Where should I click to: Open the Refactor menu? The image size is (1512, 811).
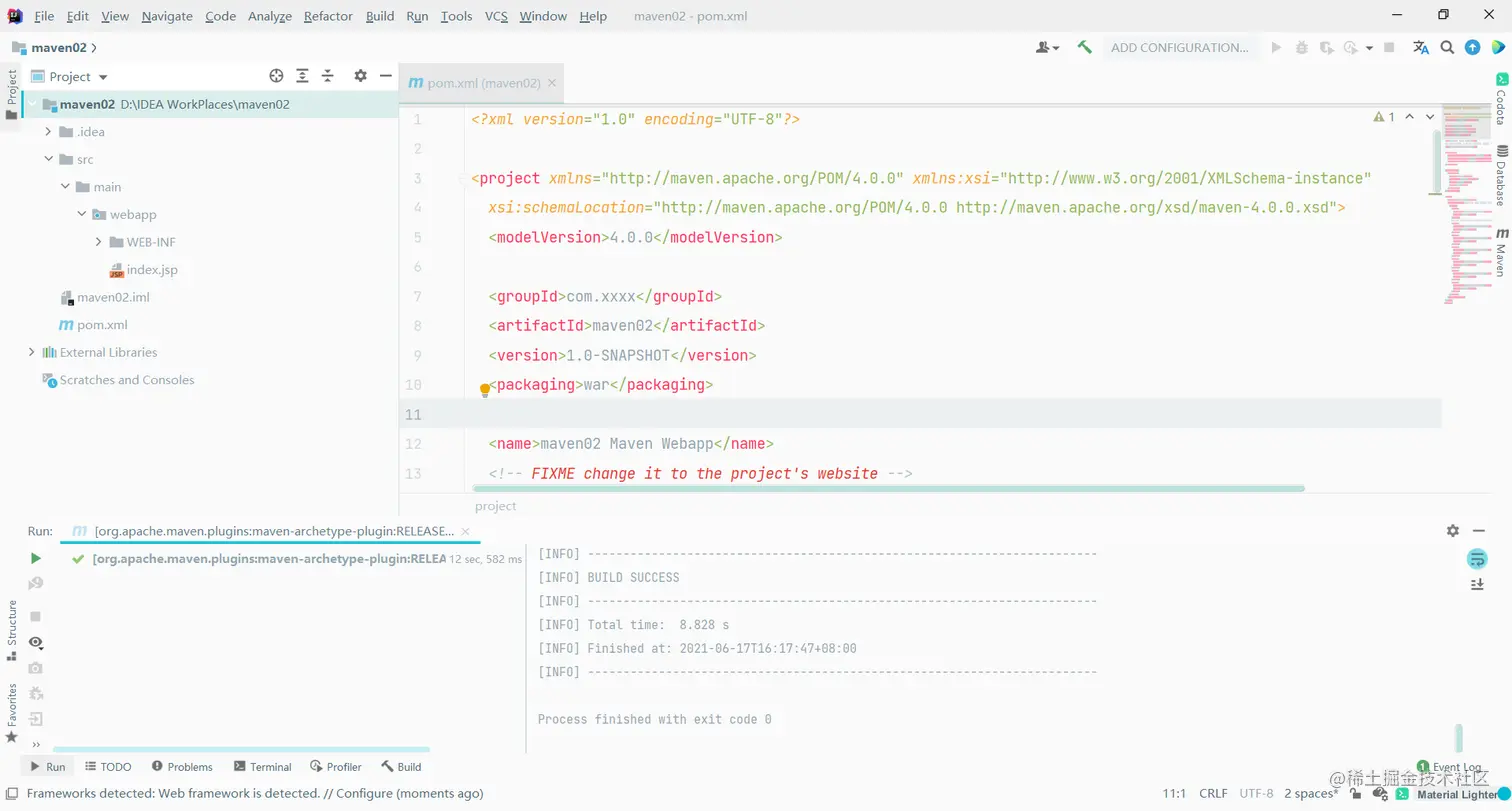(x=328, y=16)
